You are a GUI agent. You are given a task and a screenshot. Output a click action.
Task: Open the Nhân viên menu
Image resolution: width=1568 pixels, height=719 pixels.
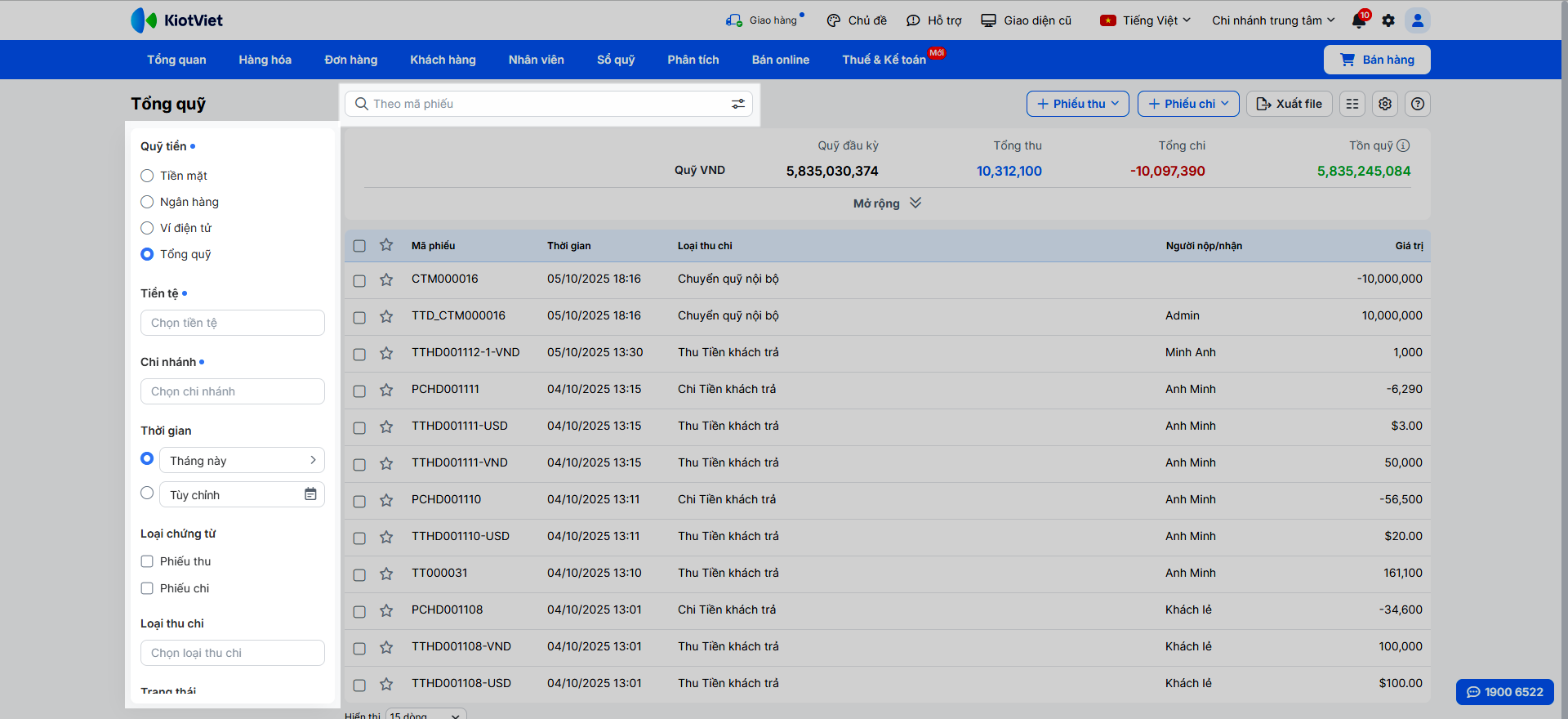(x=537, y=60)
